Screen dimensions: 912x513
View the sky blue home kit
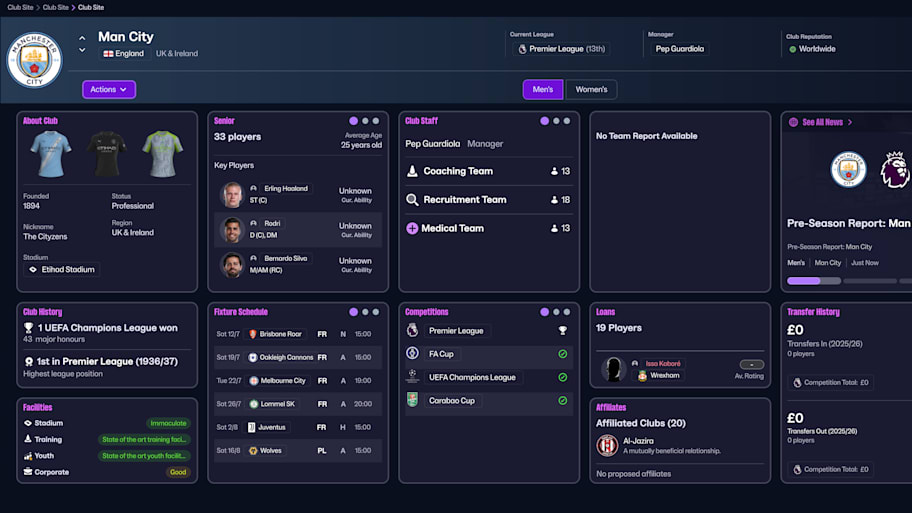point(51,154)
